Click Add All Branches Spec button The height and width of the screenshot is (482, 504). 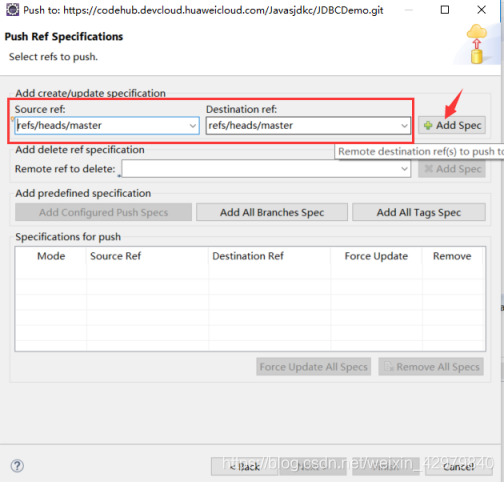(272, 212)
